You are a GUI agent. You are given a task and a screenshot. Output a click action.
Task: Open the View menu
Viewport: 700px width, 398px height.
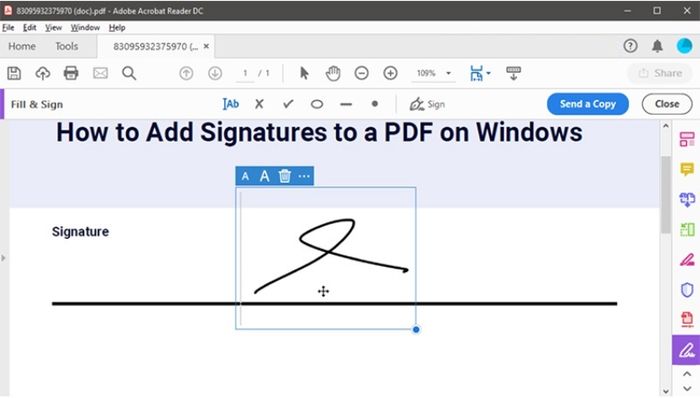(x=53, y=28)
